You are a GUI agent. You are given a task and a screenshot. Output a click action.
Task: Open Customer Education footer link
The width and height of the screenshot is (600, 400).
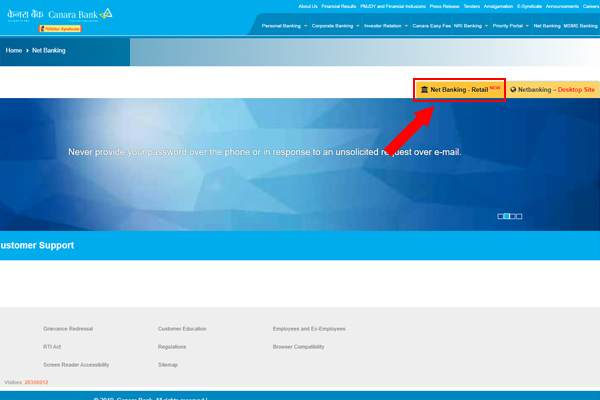(x=182, y=329)
